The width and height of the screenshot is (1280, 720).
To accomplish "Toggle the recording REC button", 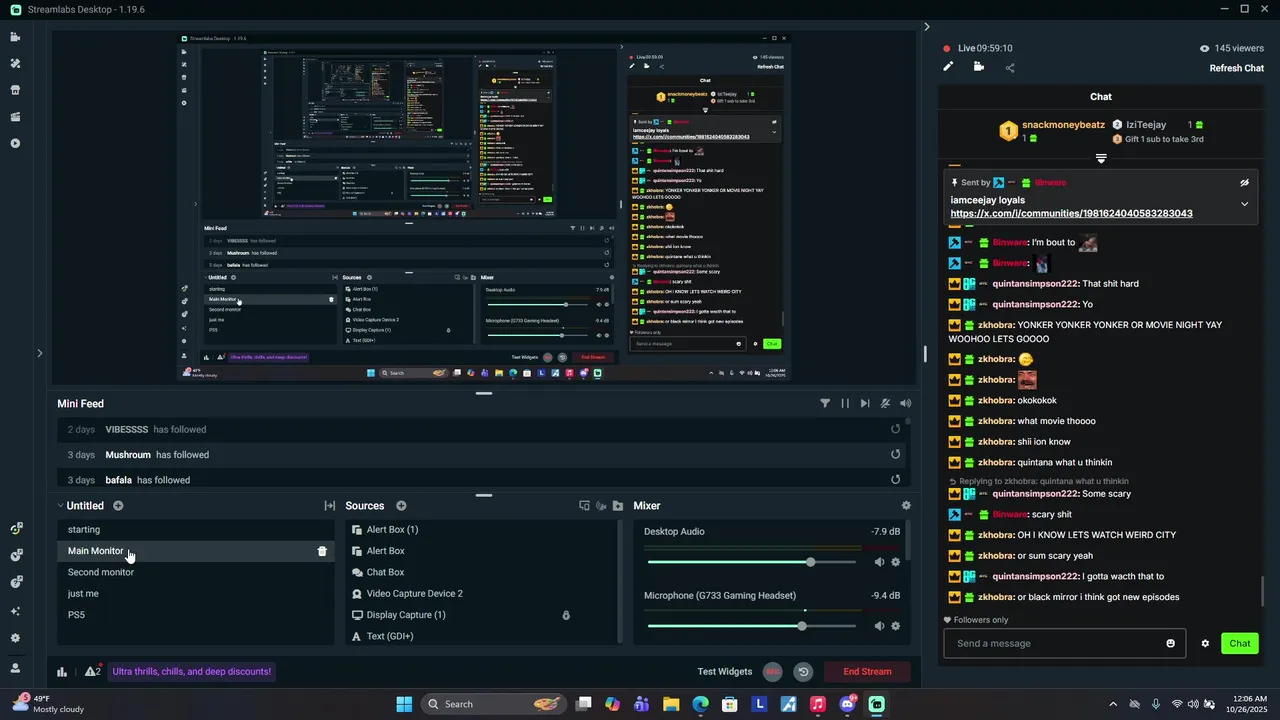I will click(773, 672).
